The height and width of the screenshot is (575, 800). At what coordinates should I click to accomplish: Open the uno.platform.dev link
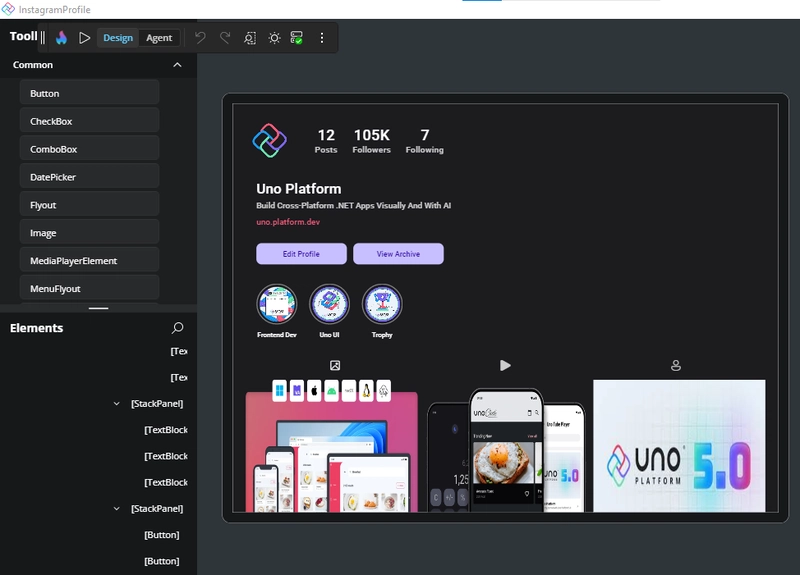click(x=288, y=222)
